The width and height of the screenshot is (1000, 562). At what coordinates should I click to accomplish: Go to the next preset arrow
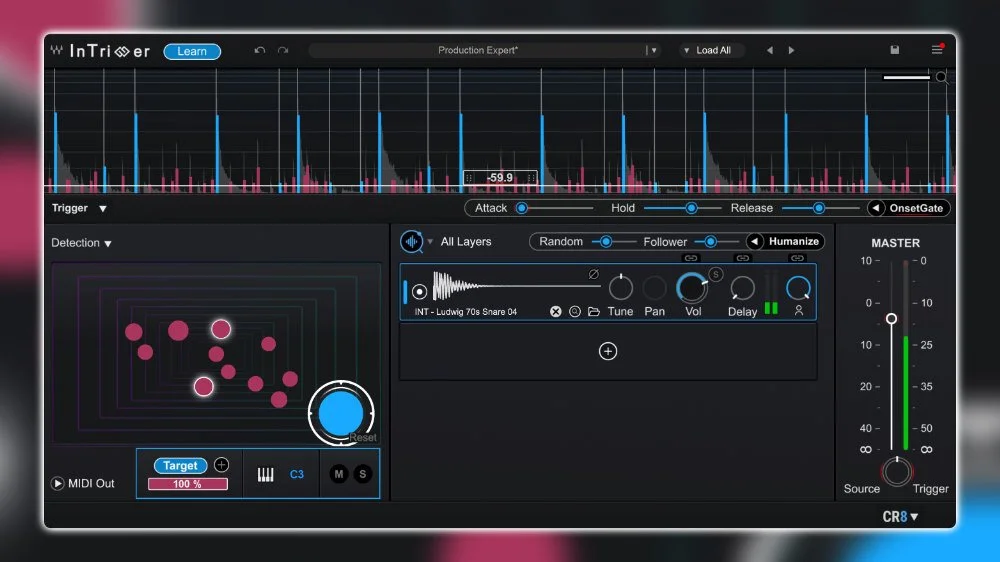[791, 50]
